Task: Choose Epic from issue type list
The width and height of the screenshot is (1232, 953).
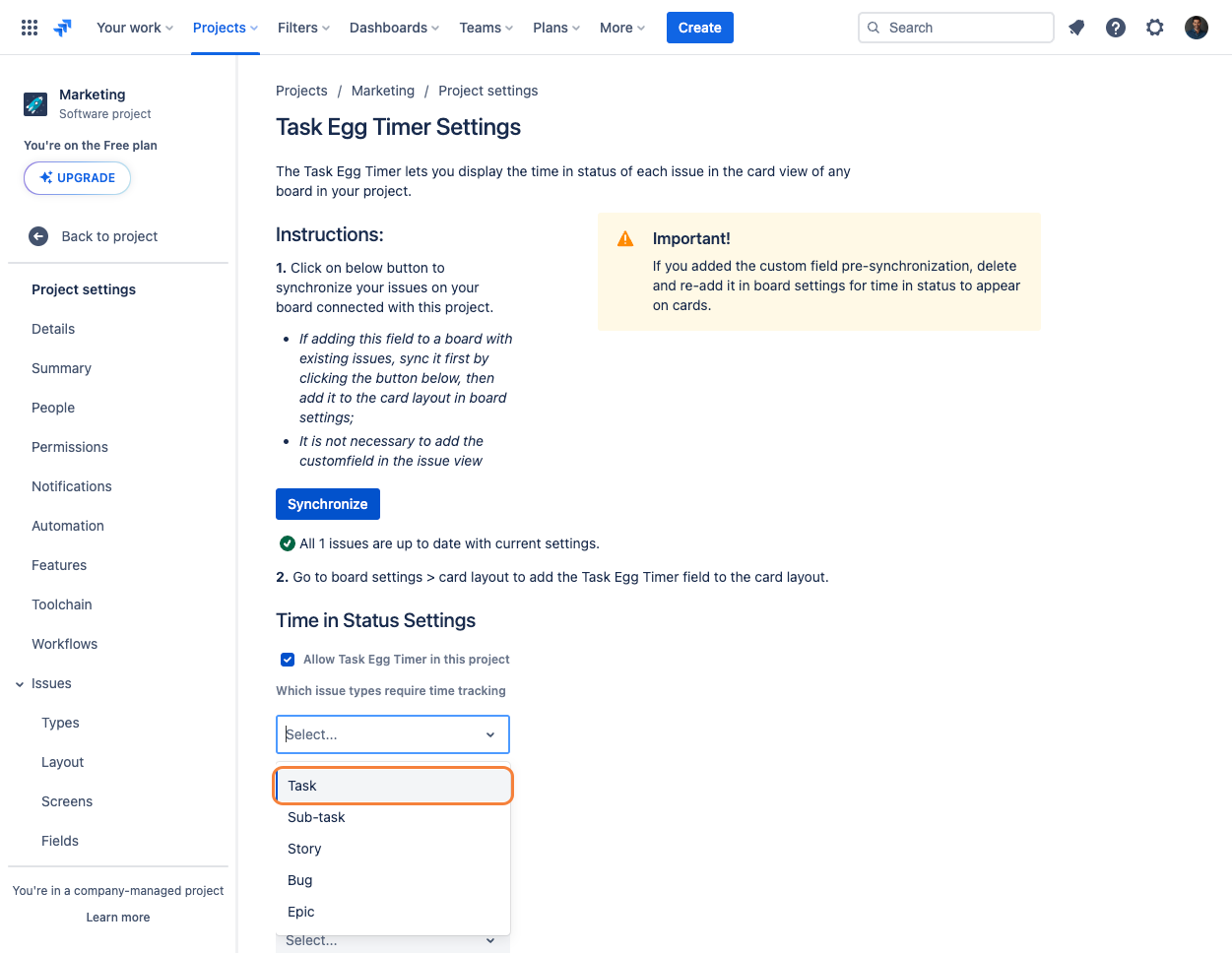Action: point(393,912)
